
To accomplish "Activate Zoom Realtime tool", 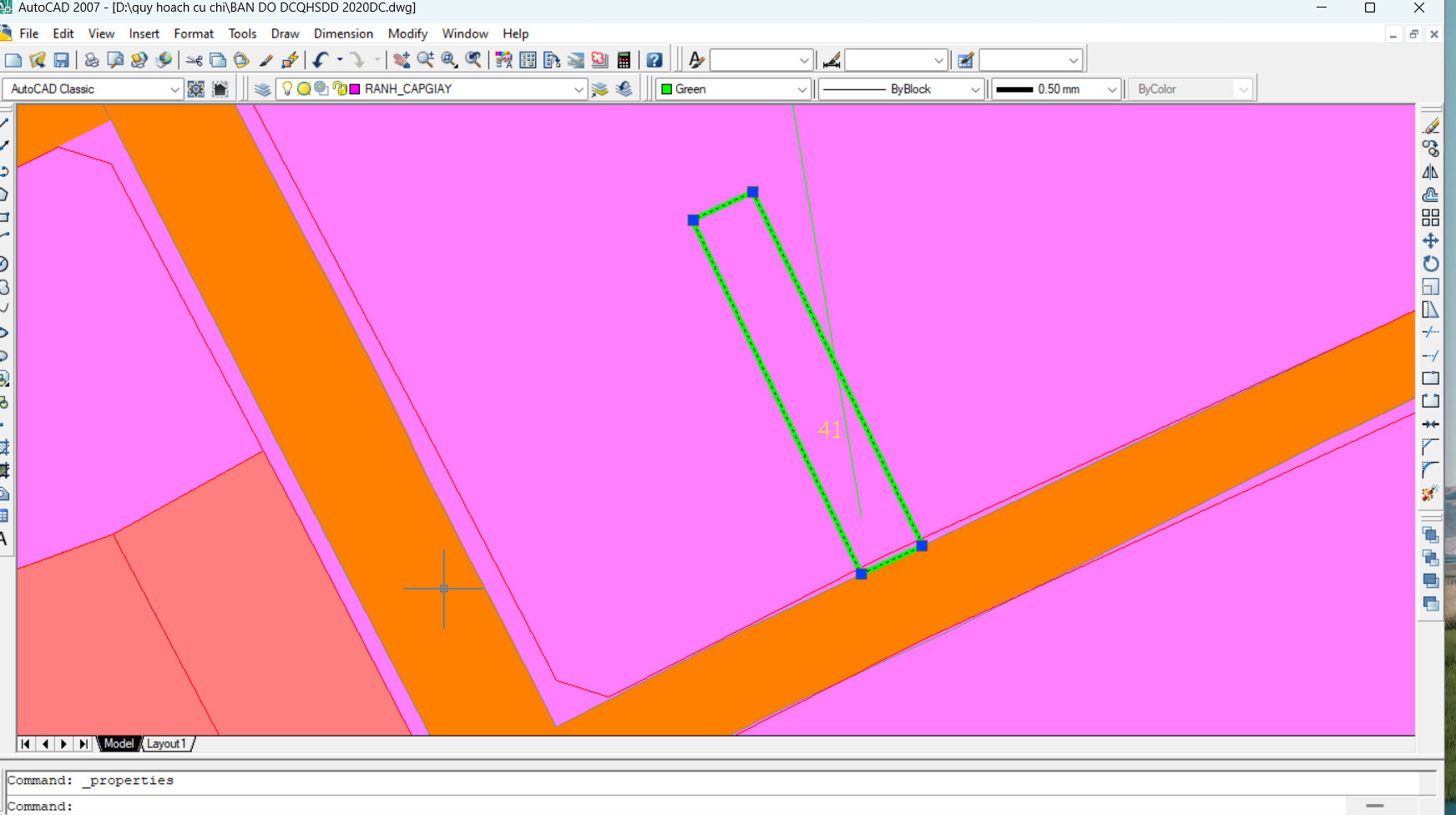I will pos(426,60).
